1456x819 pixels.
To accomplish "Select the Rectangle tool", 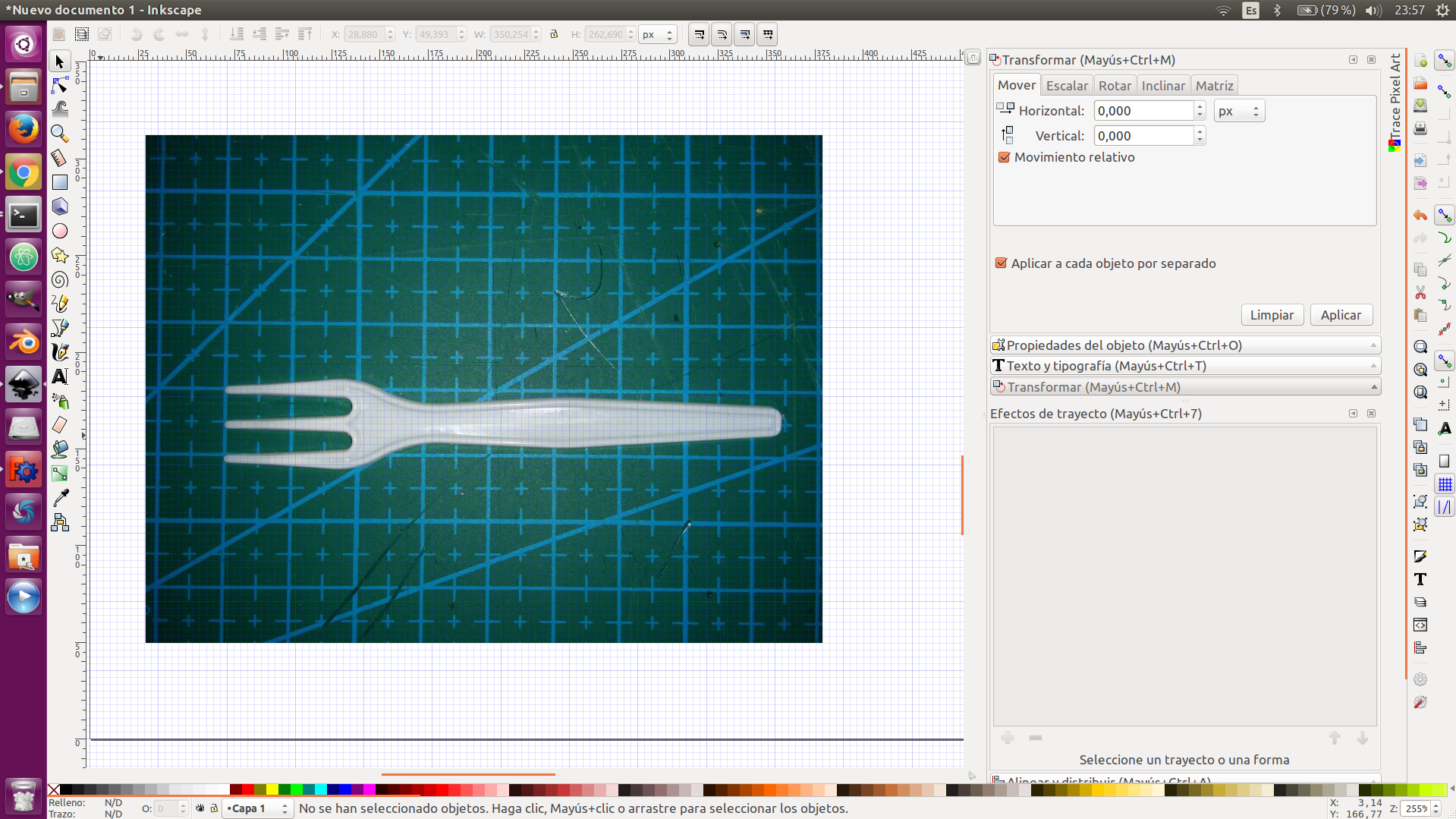I will (x=60, y=182).
